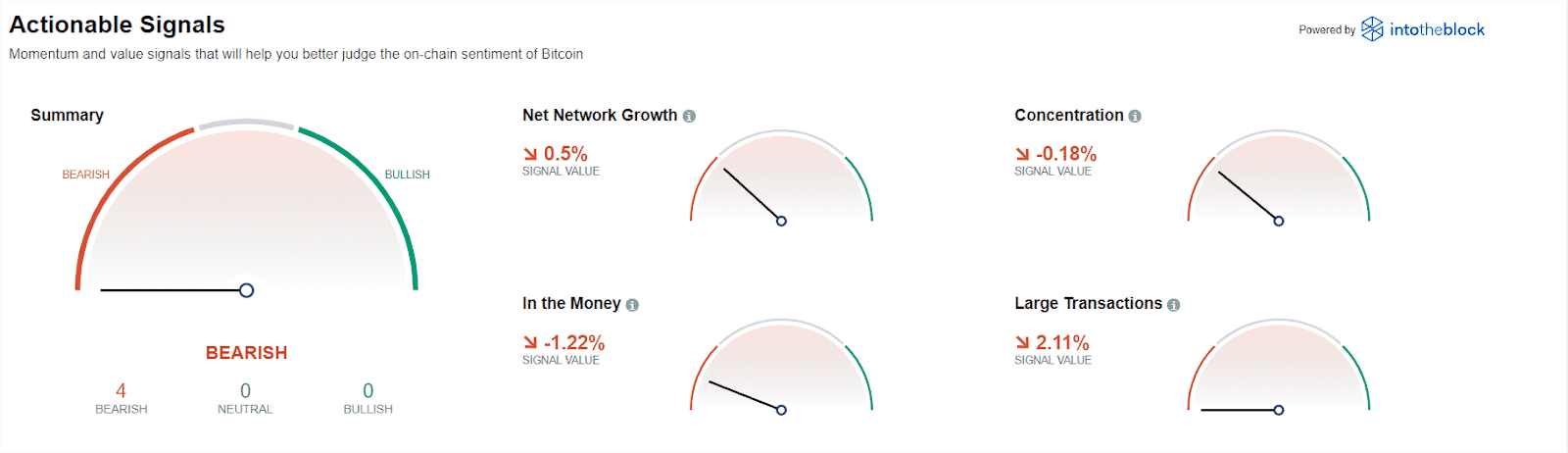This screenshot has height=453, width=1568.
Task: Click the large red BEARISH summary label
Action: point(246,353)
